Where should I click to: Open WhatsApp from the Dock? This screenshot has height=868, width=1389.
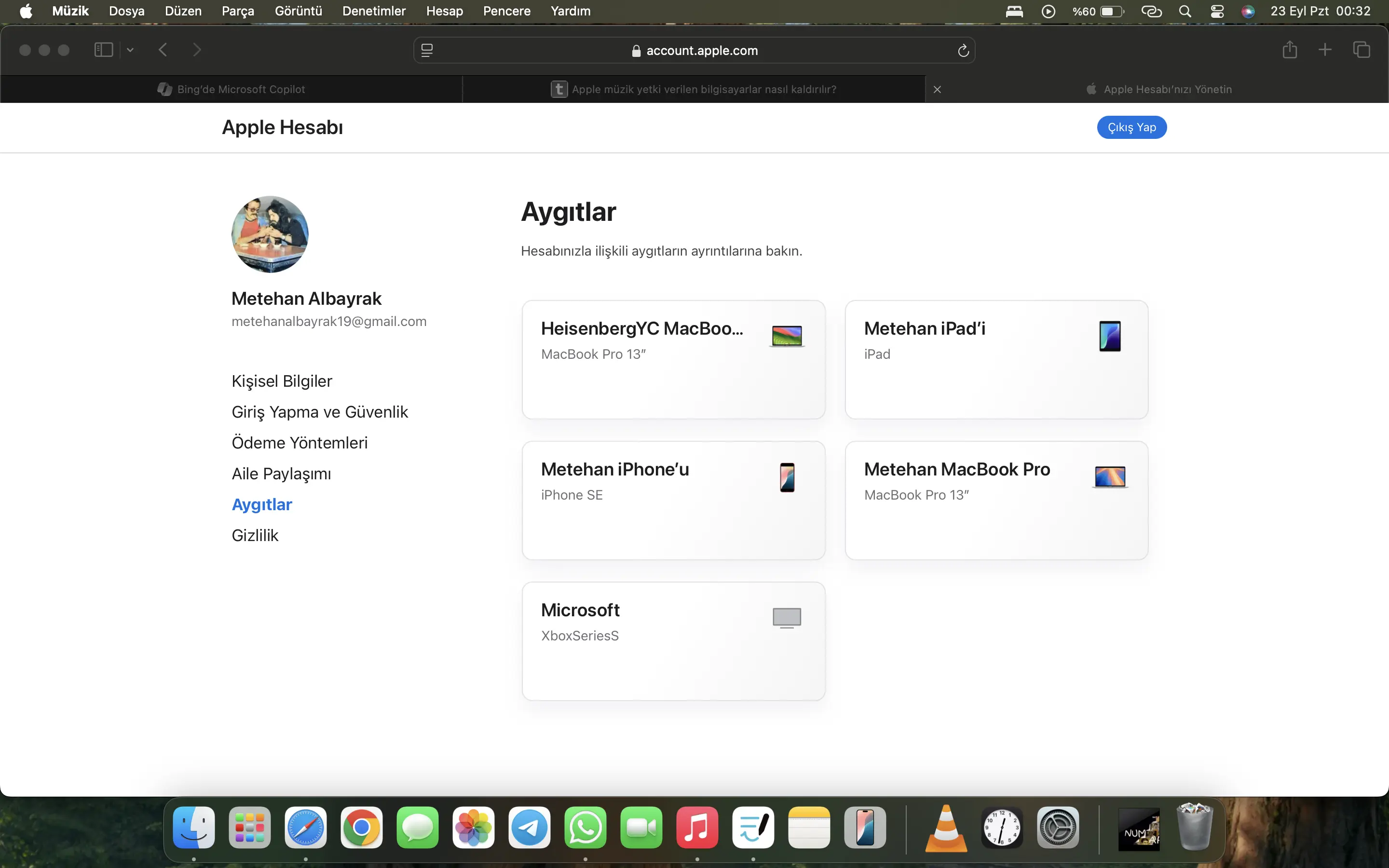click(x=586, y=827)
